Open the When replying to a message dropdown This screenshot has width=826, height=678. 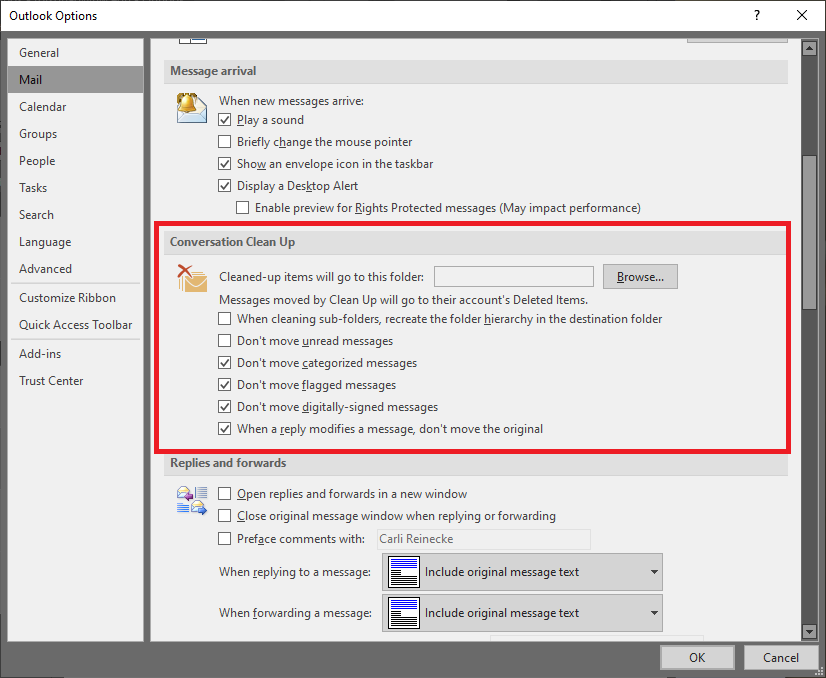point(522,572)
